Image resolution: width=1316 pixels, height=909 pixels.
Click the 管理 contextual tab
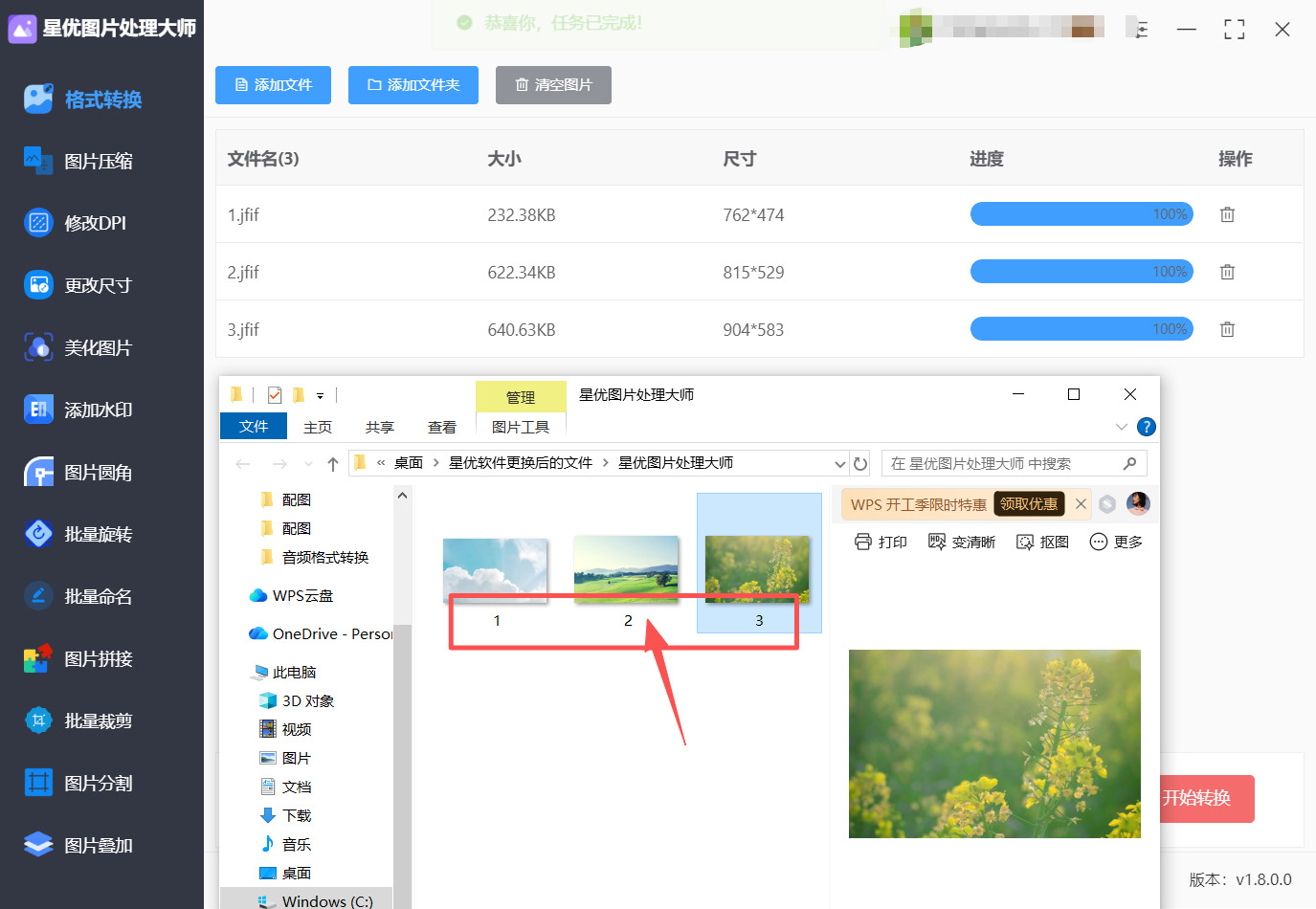tap(521, 397)
